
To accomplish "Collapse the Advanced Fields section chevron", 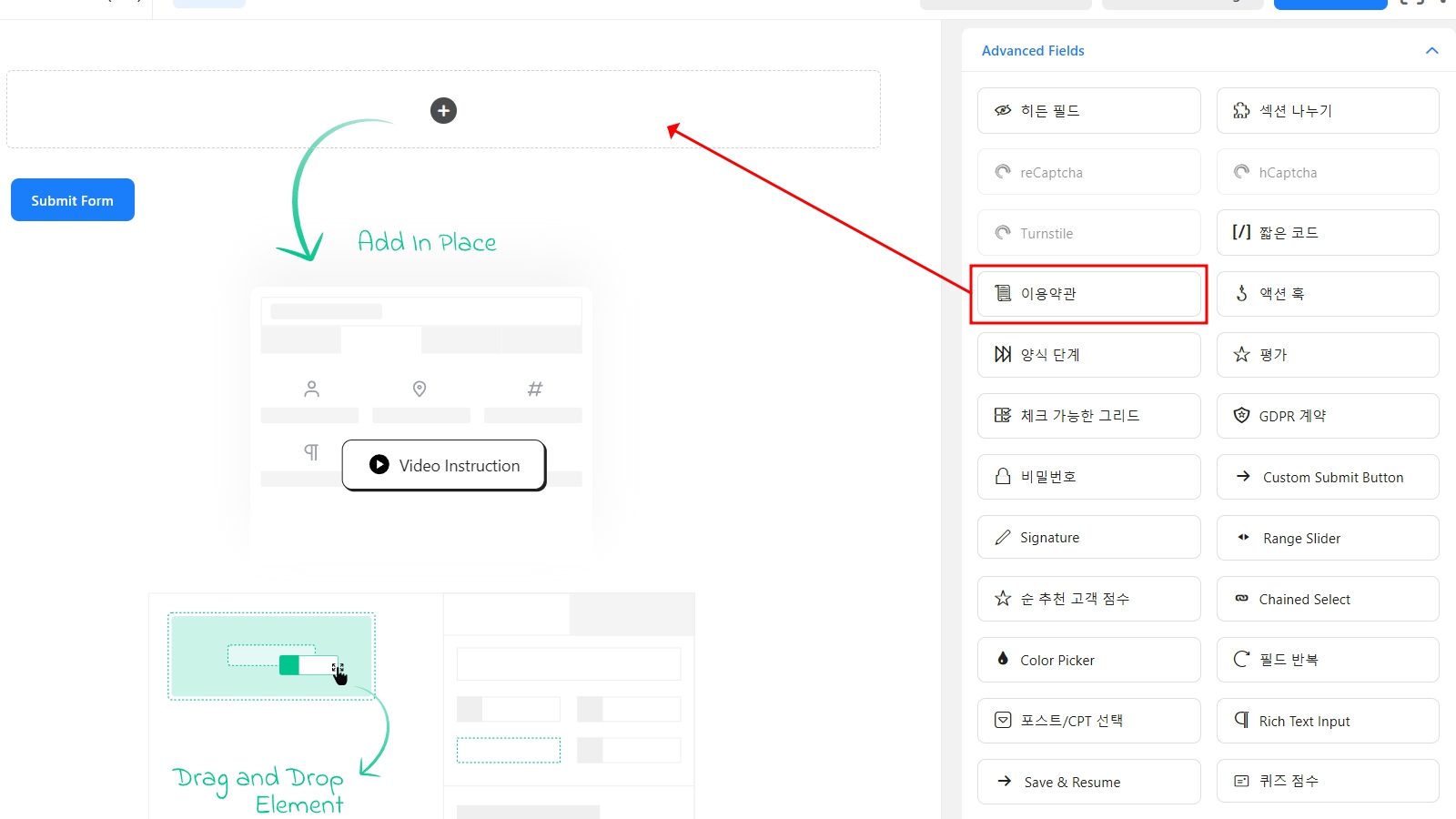I will click(x=1431, y=51).
